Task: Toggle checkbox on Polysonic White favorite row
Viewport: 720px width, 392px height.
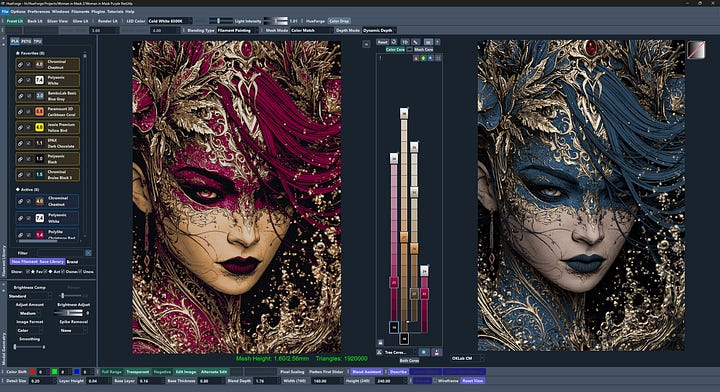Action: 28,80
